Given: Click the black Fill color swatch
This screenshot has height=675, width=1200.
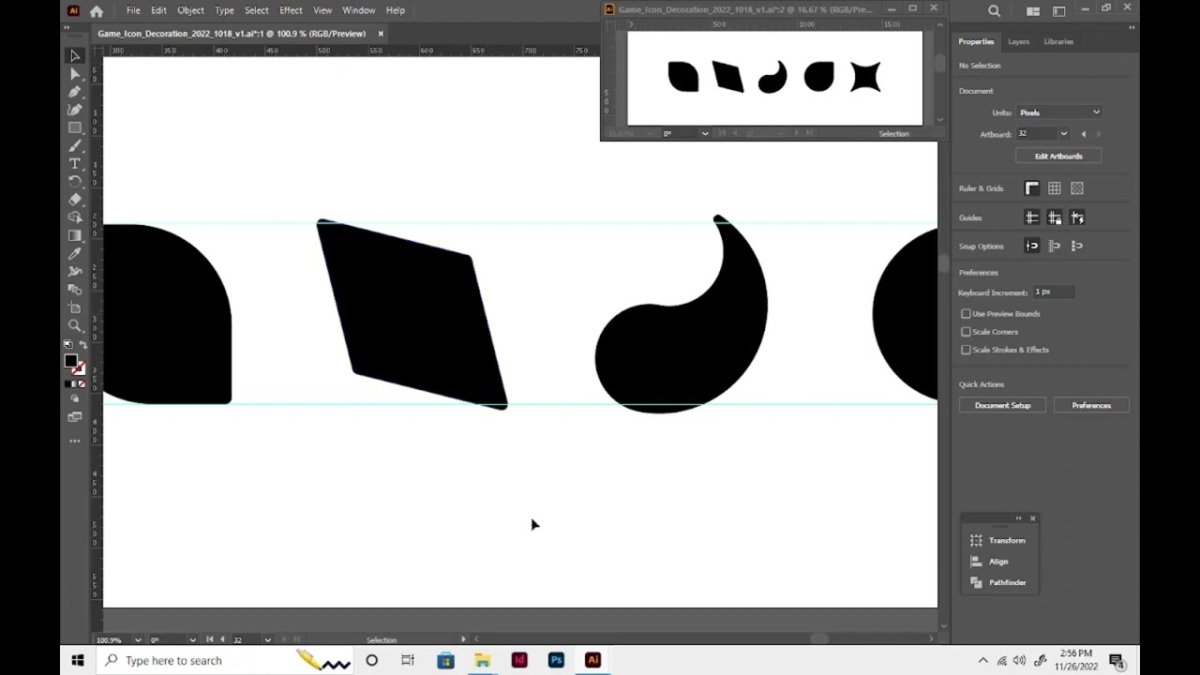Looking at the screenshot, I should (71, 361).
